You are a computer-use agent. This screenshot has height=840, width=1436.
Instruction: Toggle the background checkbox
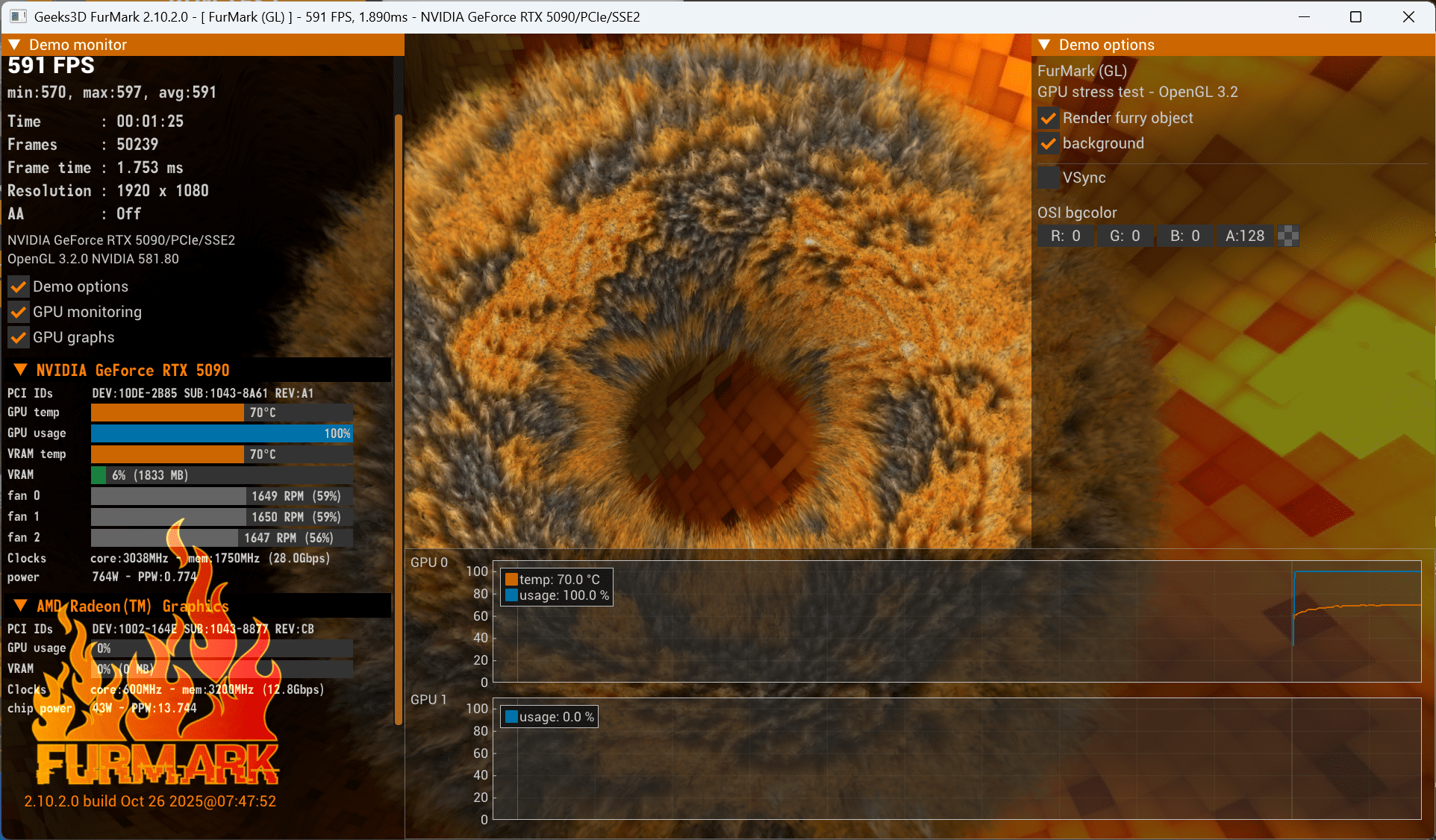coord(1049,144)
